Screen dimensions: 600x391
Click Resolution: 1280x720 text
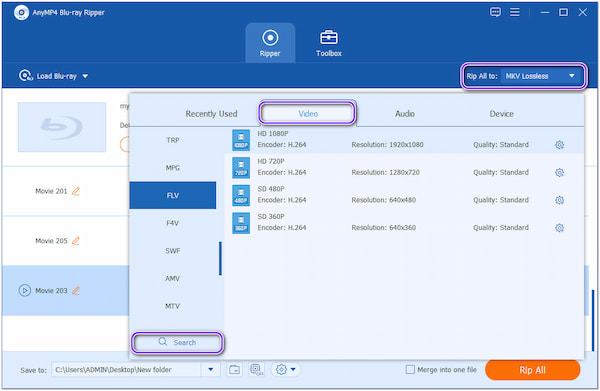click(x=385, y=172)
